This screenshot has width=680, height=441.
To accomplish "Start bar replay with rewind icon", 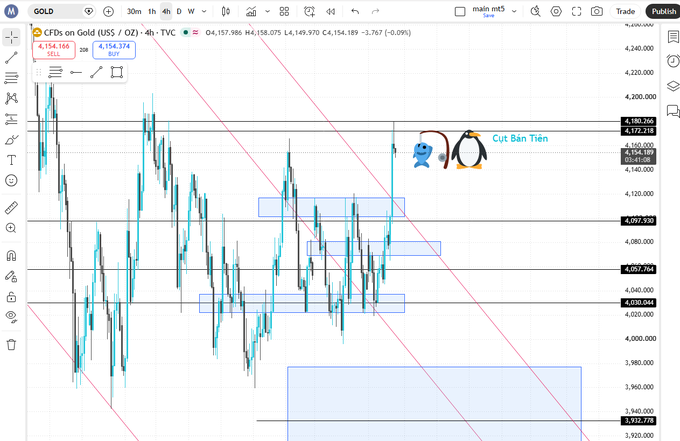I will click(330, 11).
